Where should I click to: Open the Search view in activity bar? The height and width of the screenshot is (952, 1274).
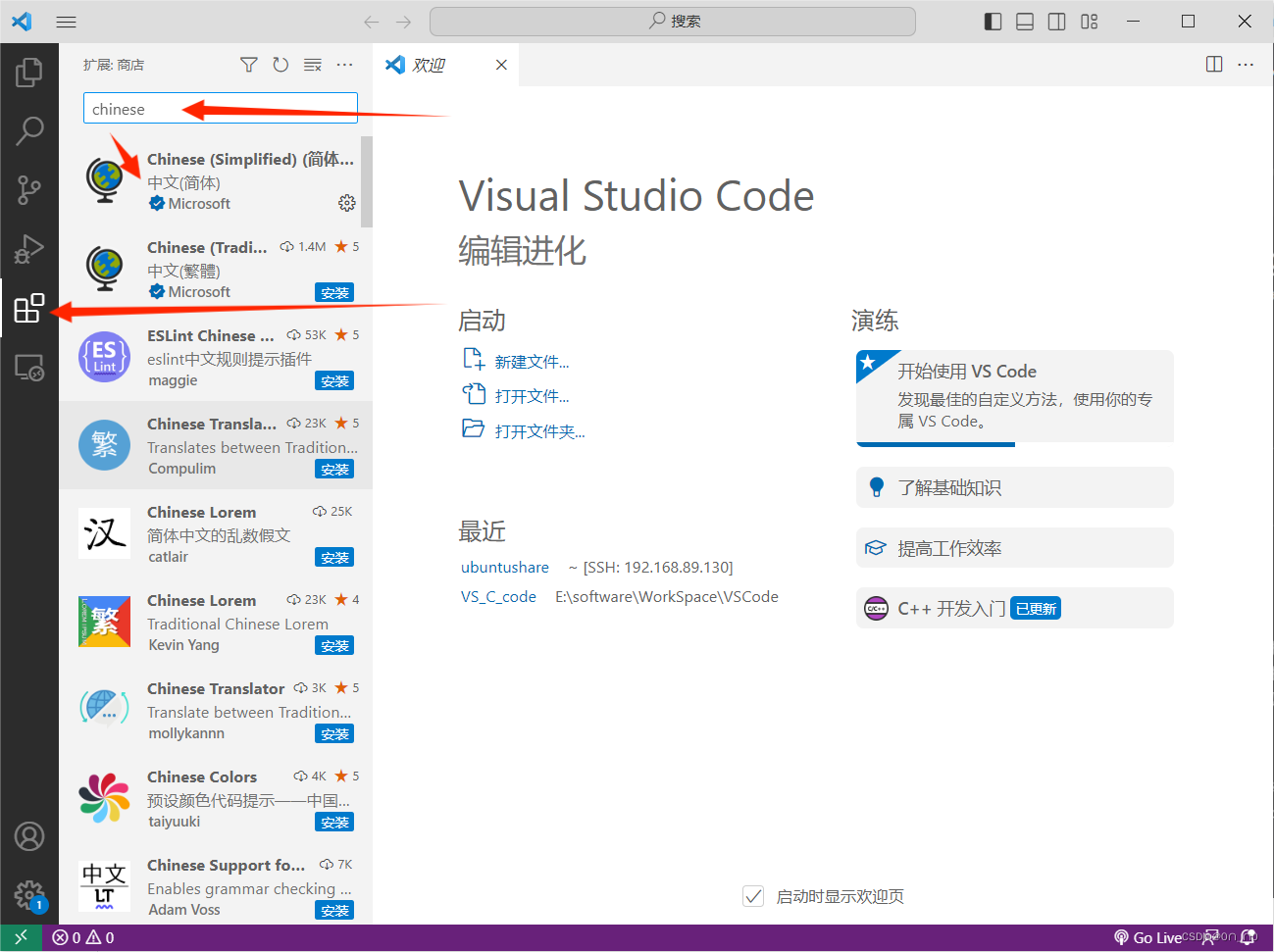point(29,130)
